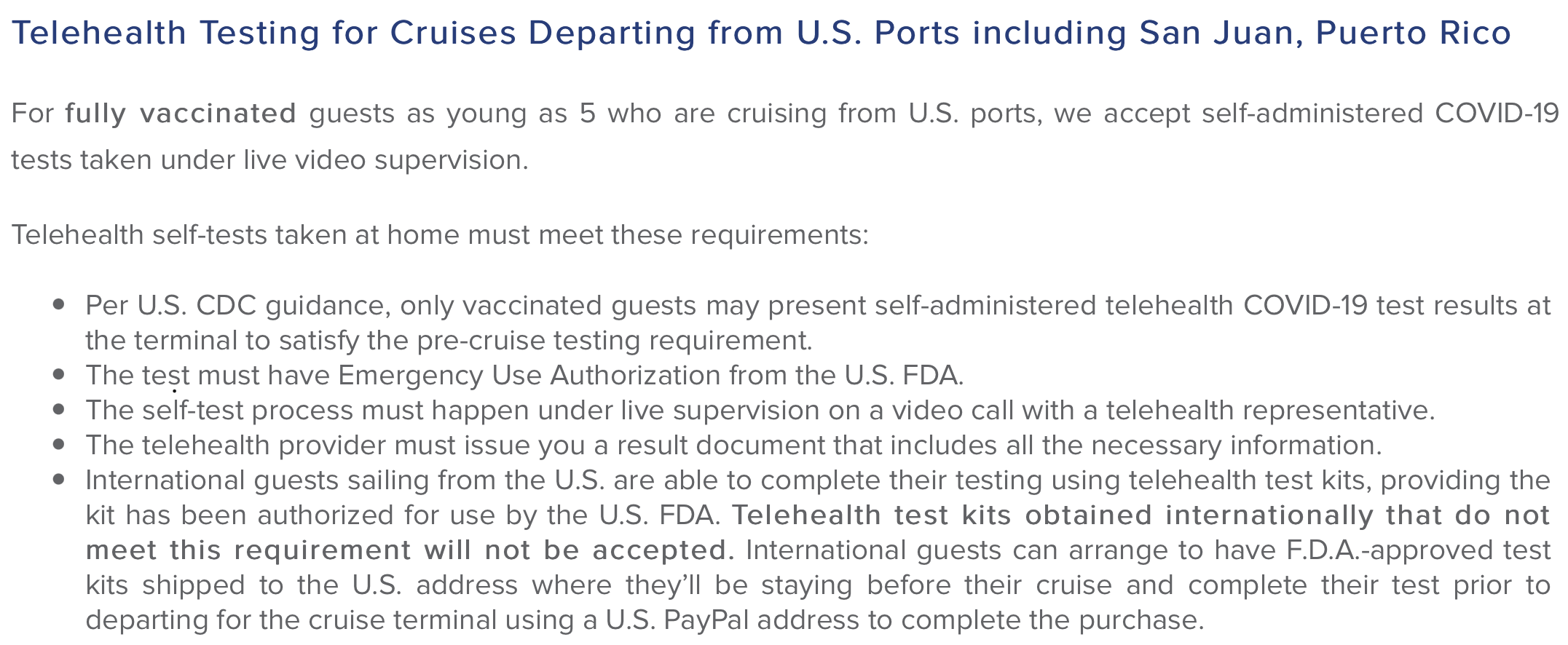Click 'pre-cruise testing requirement' phrase
Viewport: 1568px width, 645px height.
pyautogui.click(x=612, y=341)
